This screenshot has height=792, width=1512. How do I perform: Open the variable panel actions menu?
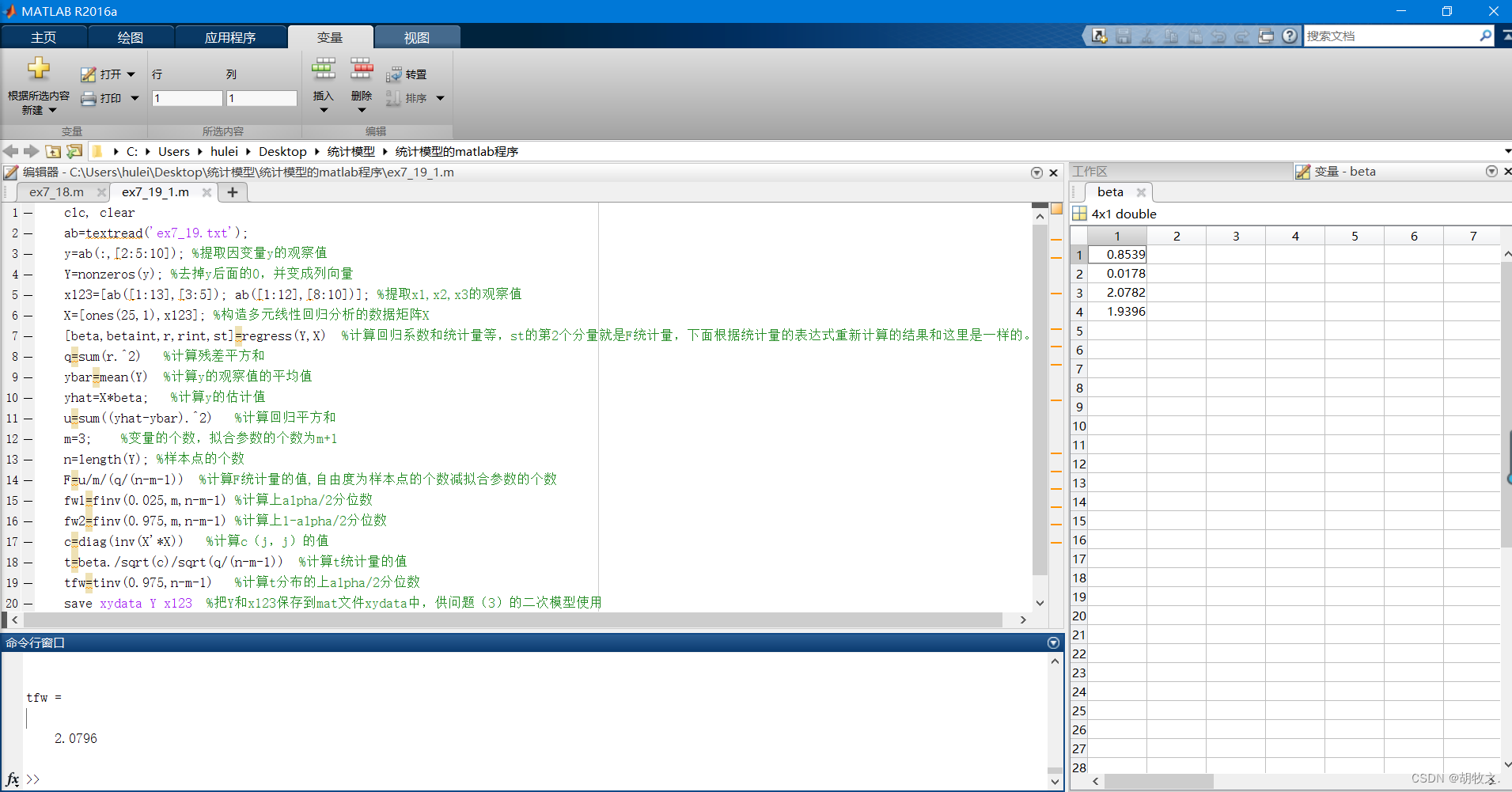click(1491, 172)
